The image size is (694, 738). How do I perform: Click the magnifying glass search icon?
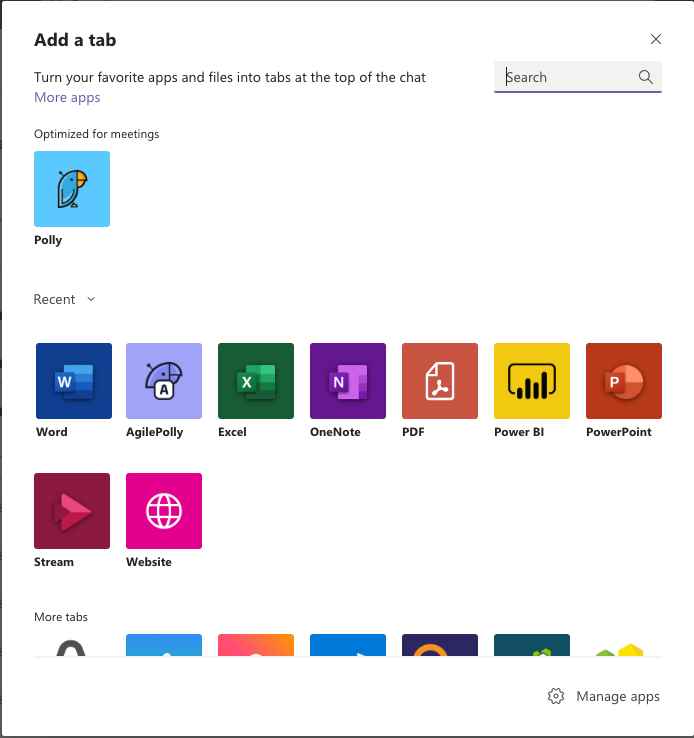click(x=645, y=77)
